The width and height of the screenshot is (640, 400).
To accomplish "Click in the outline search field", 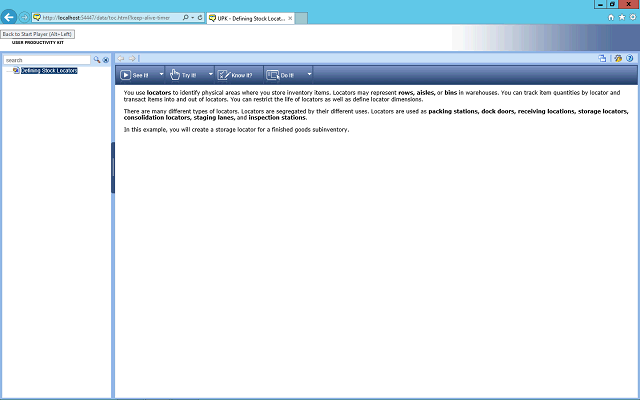I will (47, 60).
